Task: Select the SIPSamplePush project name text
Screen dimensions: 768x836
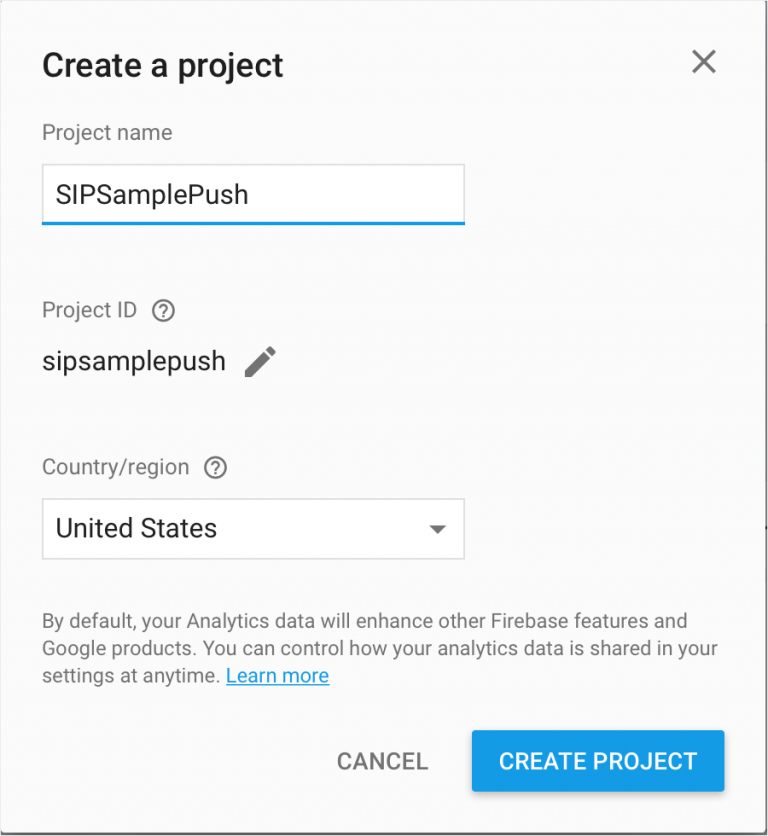Action: coord(151,194)
